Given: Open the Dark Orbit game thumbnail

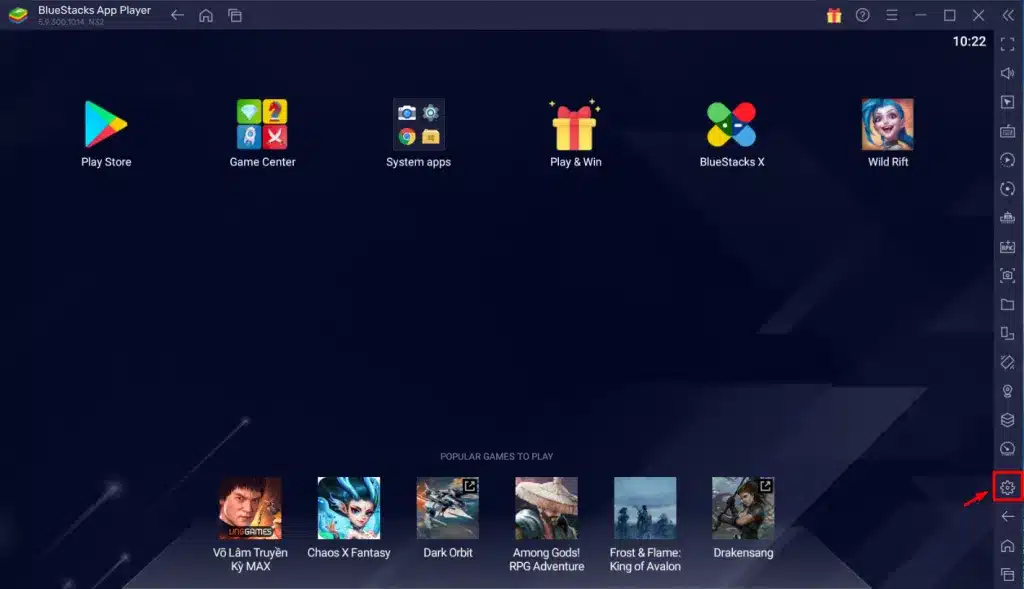Looking at the screenshot, I should click(x=447, y=507).
